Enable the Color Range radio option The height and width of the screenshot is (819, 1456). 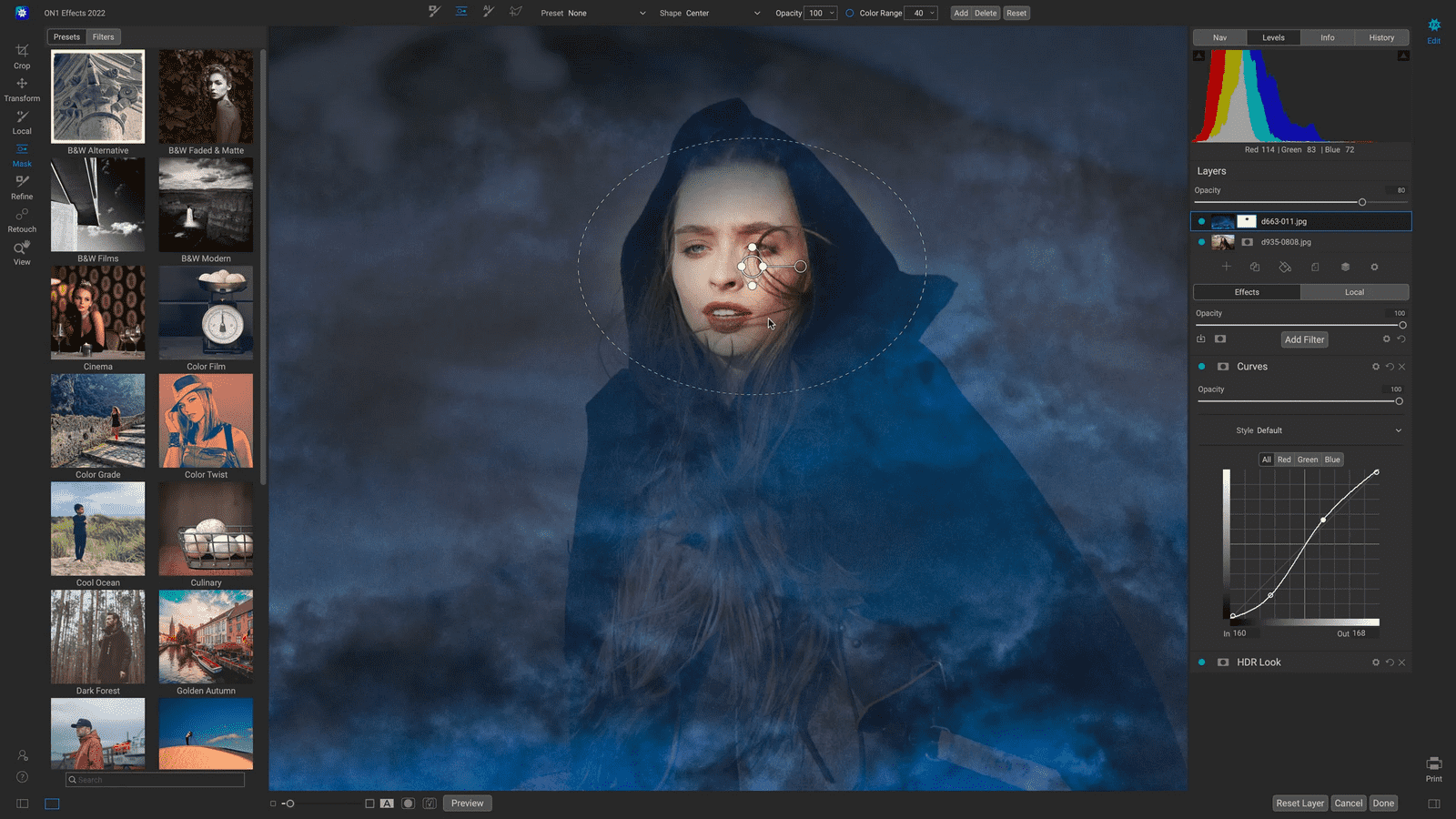[849, 14]
